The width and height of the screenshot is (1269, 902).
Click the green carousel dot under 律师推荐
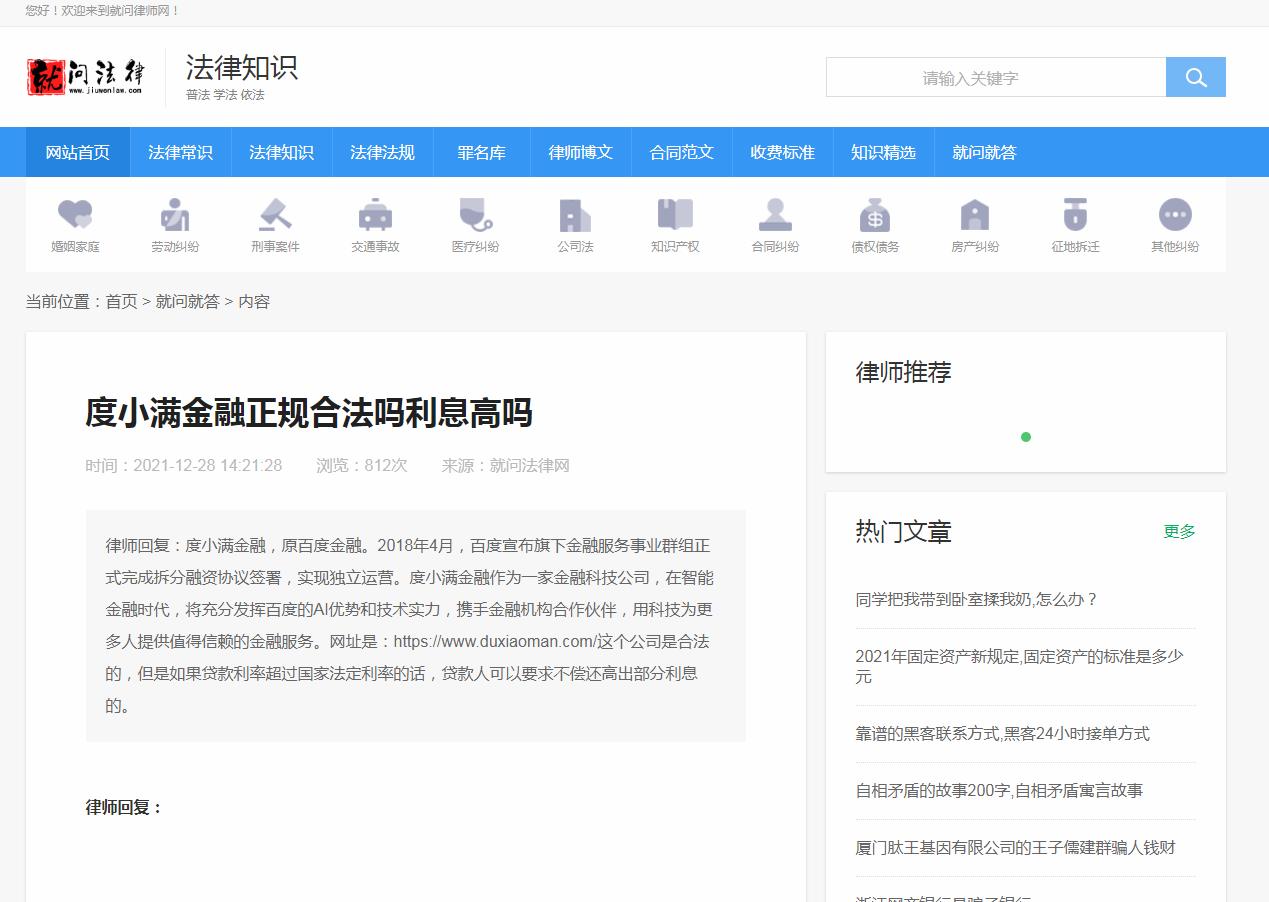(x=1026, y=437)
